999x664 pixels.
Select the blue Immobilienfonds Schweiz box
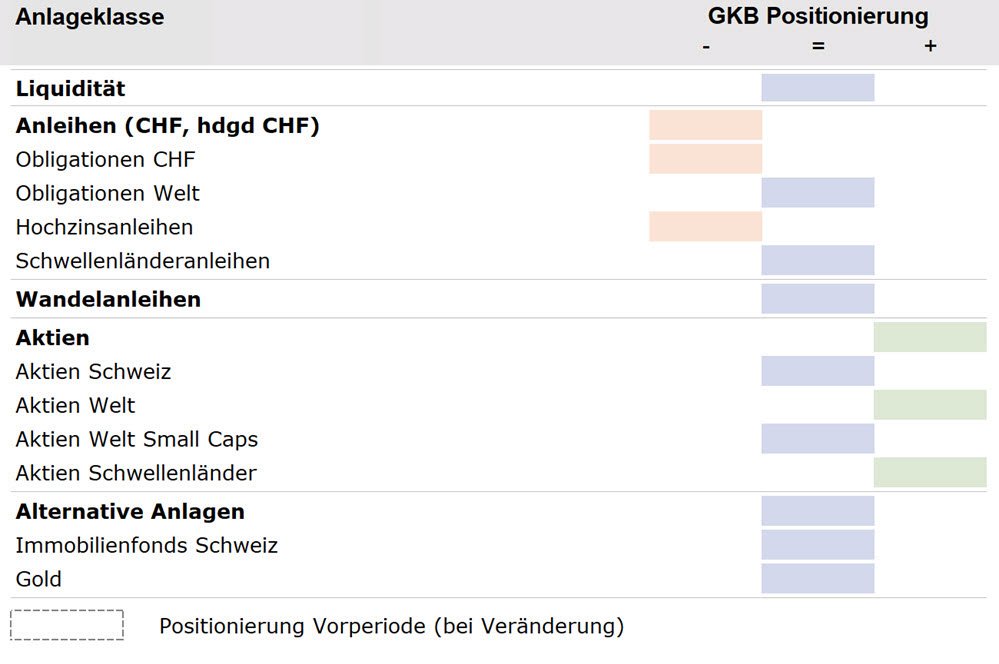pyautogui.click(x=817, y=545)
